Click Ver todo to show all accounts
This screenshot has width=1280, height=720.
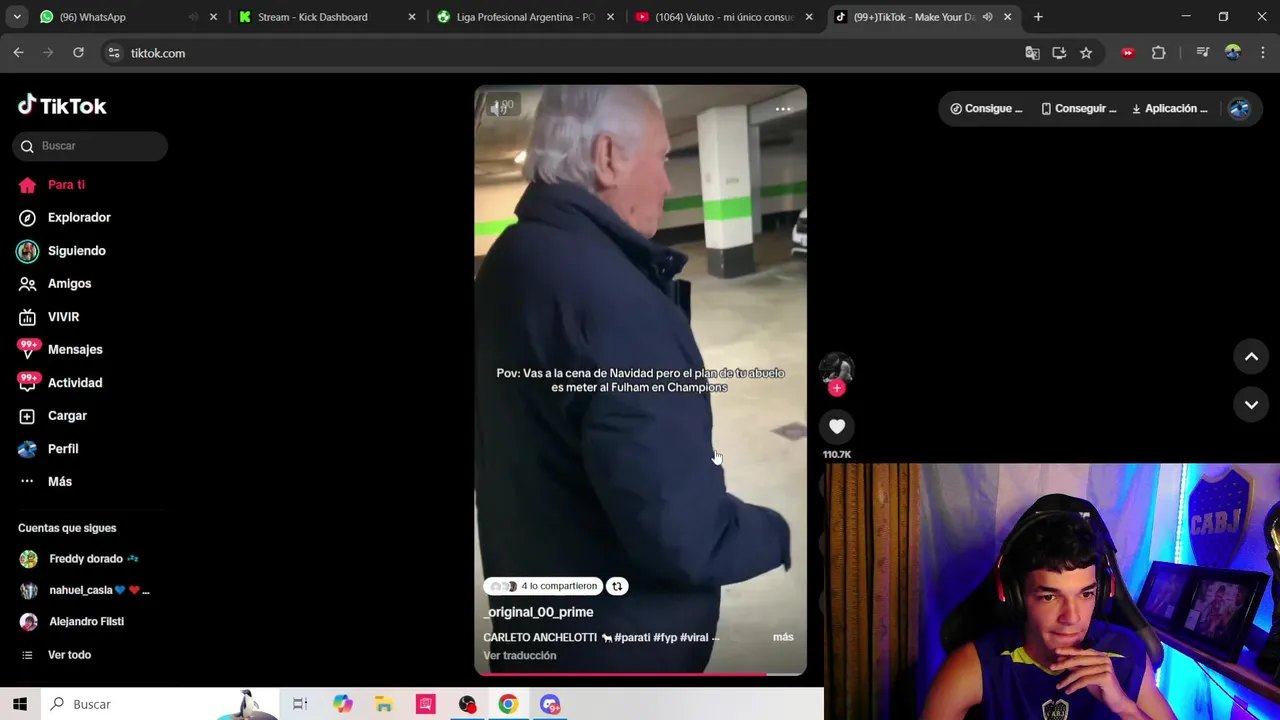tap(56, 655)
